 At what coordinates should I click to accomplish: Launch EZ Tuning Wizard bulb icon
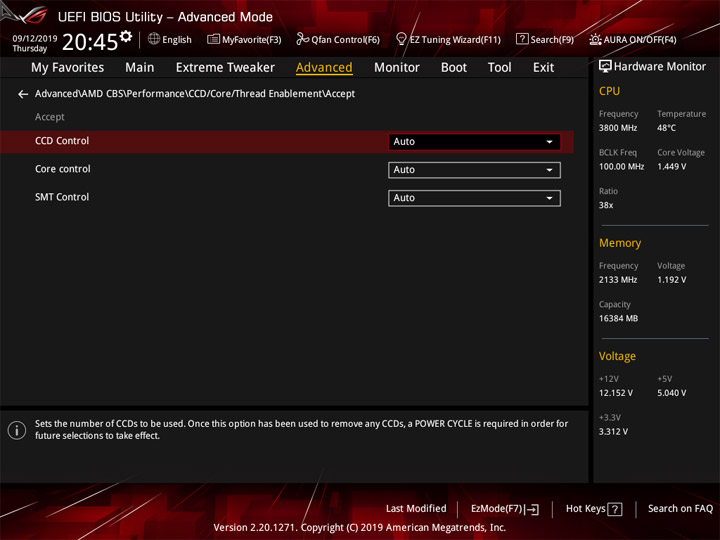tap(401, 39)
